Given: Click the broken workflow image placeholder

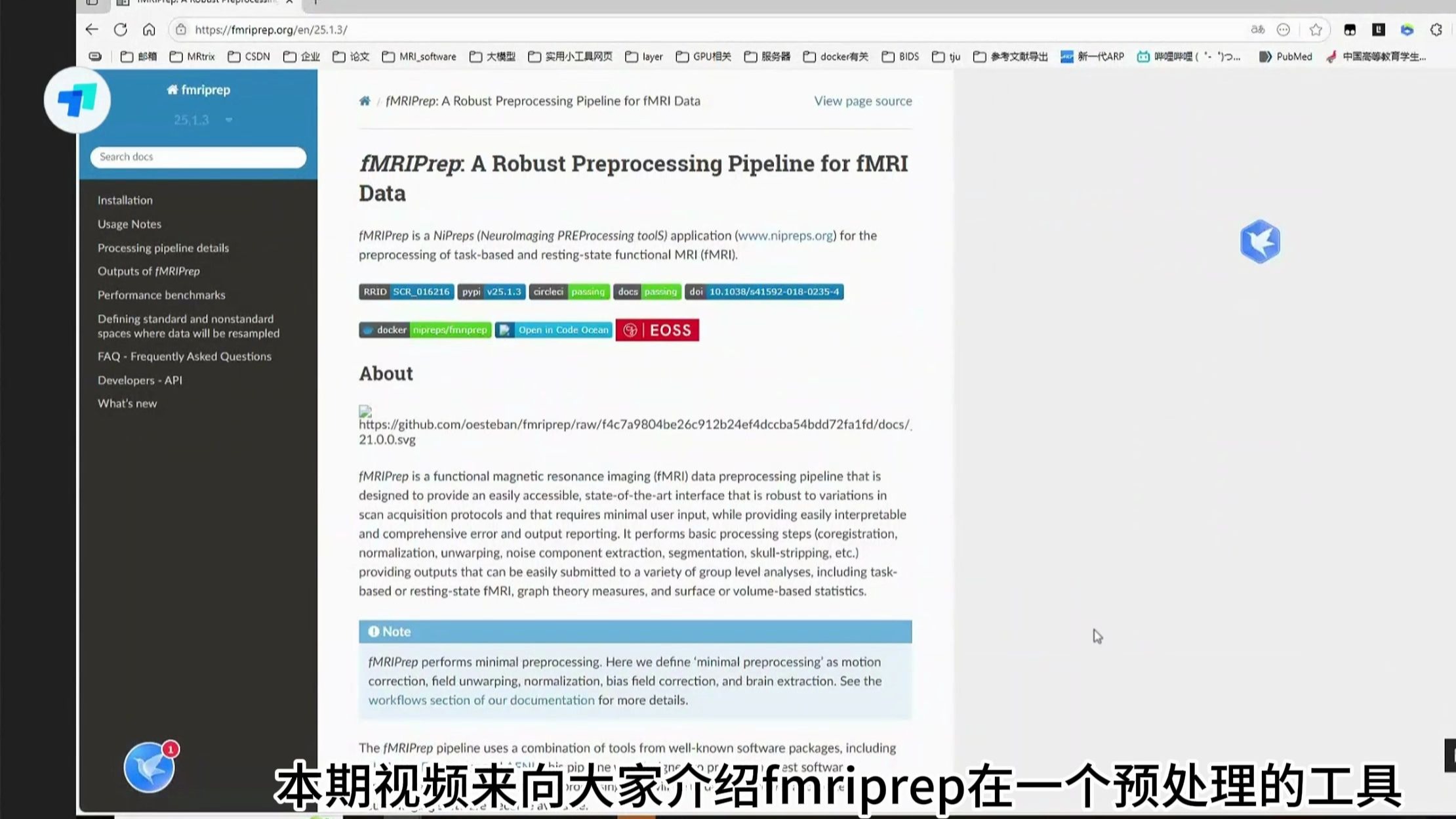Looking at the screenshot, I should (365, 411).
